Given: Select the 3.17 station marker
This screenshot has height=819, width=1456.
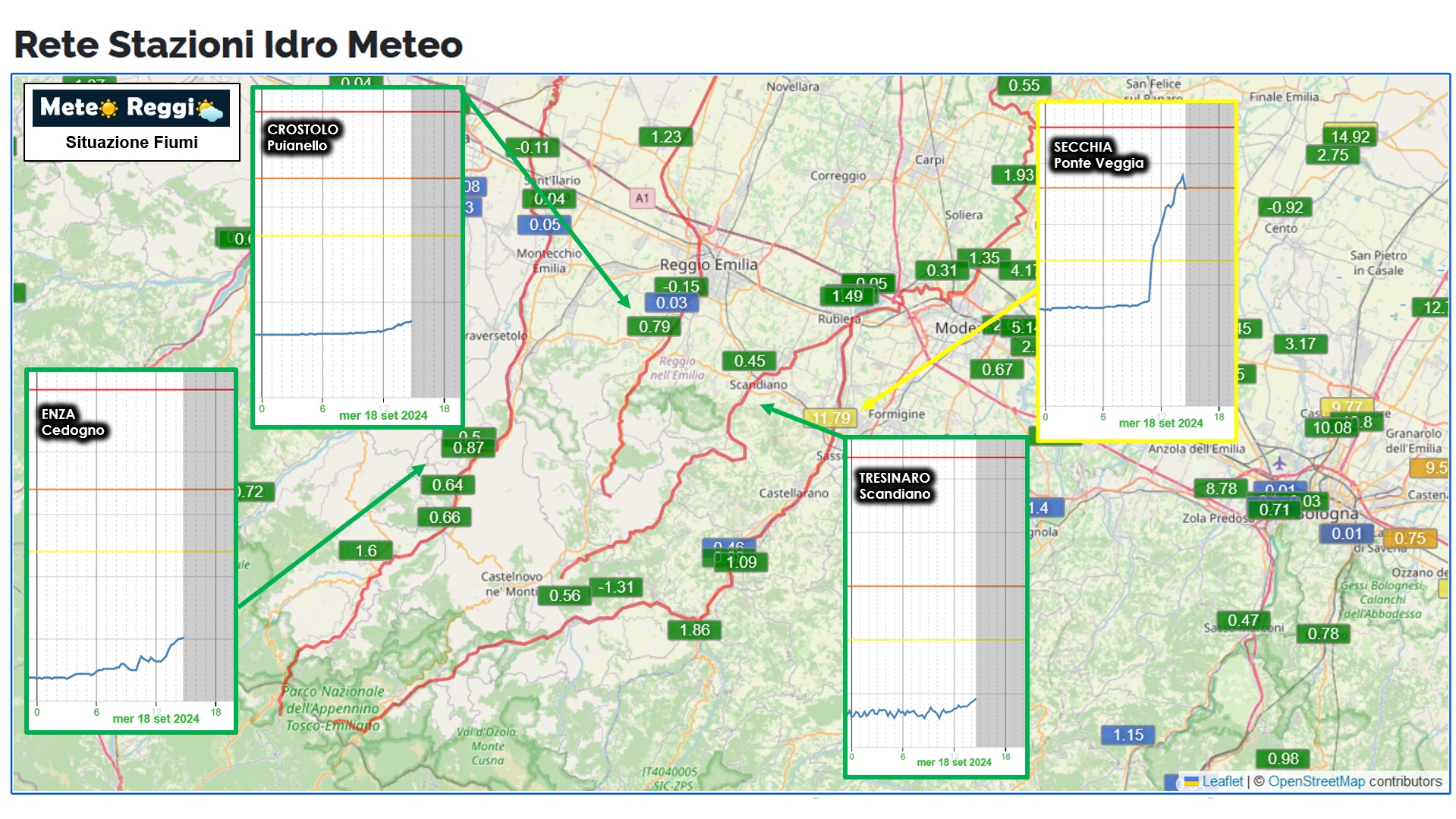Looking at the screenshot, I should (x=1299, y=344).
